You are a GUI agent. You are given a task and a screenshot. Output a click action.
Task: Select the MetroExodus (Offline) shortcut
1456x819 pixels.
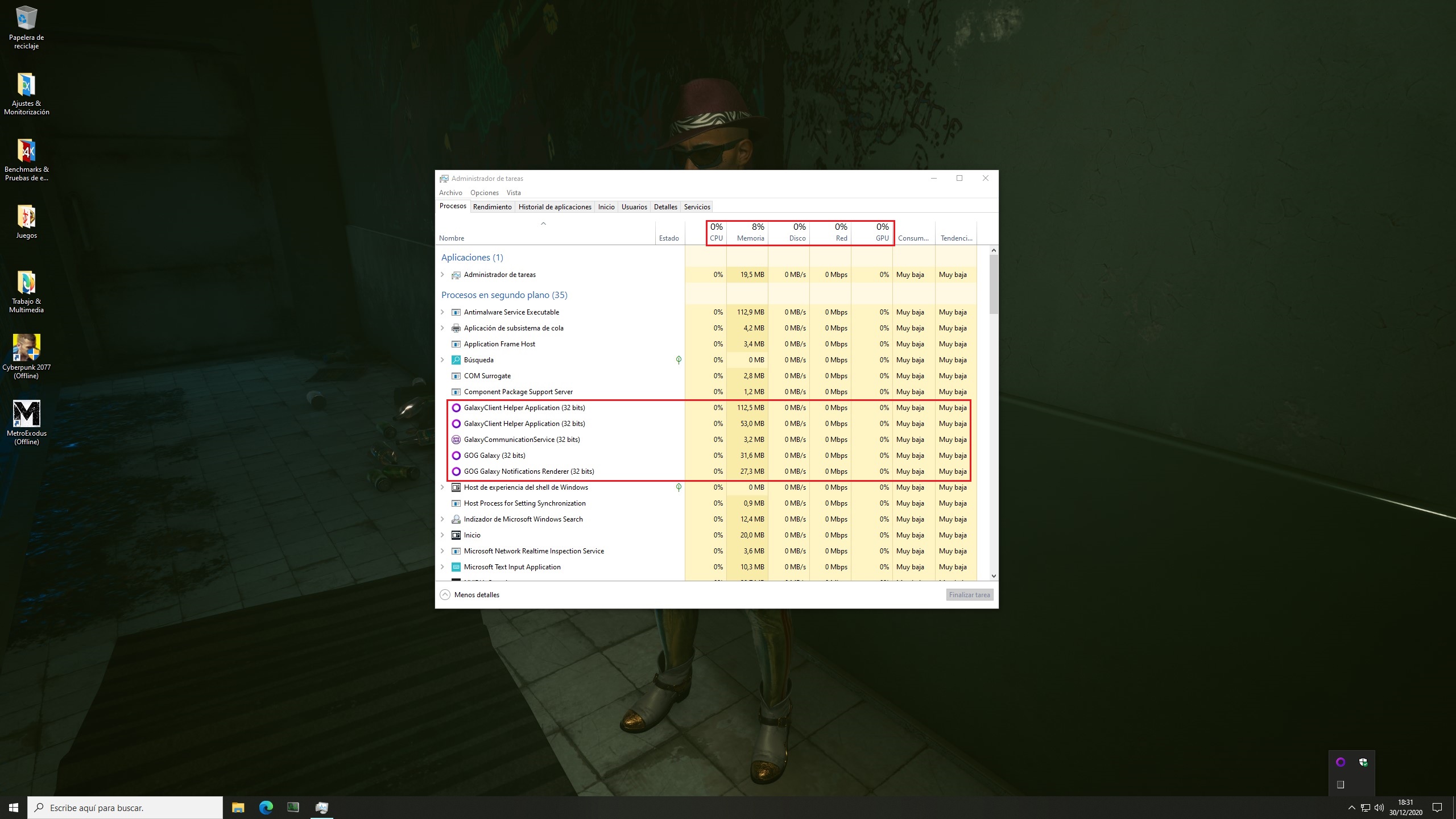pyautogui.click(x=26, y=423)
